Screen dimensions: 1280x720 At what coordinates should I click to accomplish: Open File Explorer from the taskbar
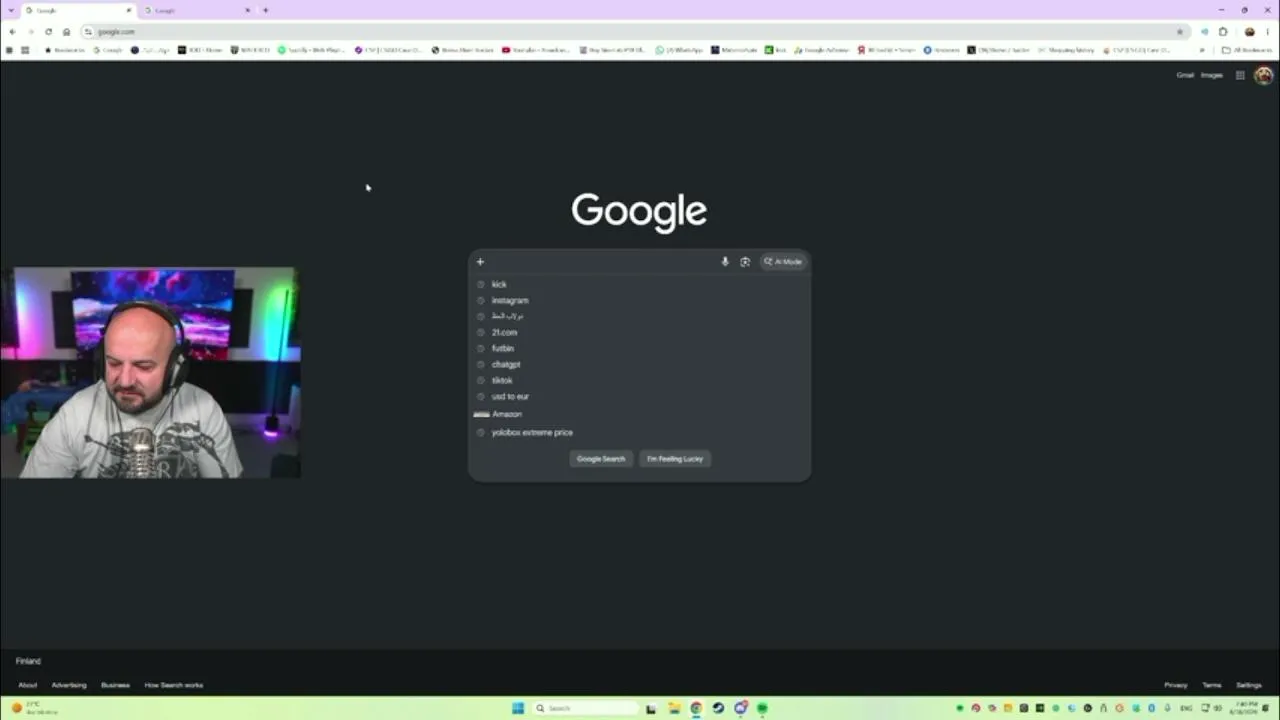coord(674,708)
